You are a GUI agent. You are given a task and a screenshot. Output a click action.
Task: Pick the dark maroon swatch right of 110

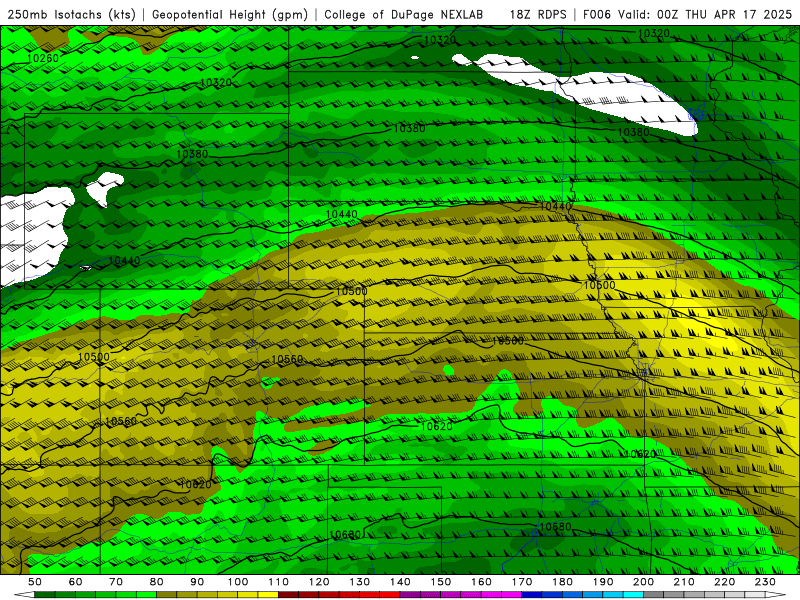tap(289, 595)
